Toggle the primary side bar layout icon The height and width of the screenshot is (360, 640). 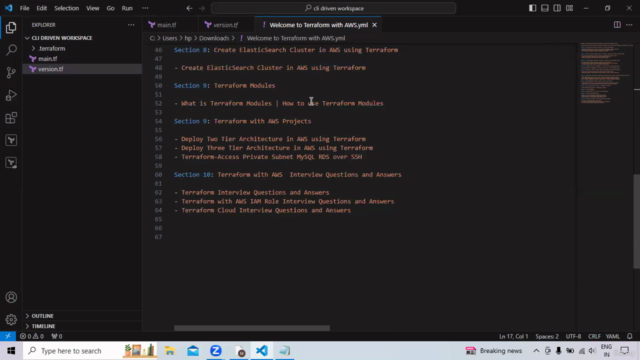coord(532,8)
